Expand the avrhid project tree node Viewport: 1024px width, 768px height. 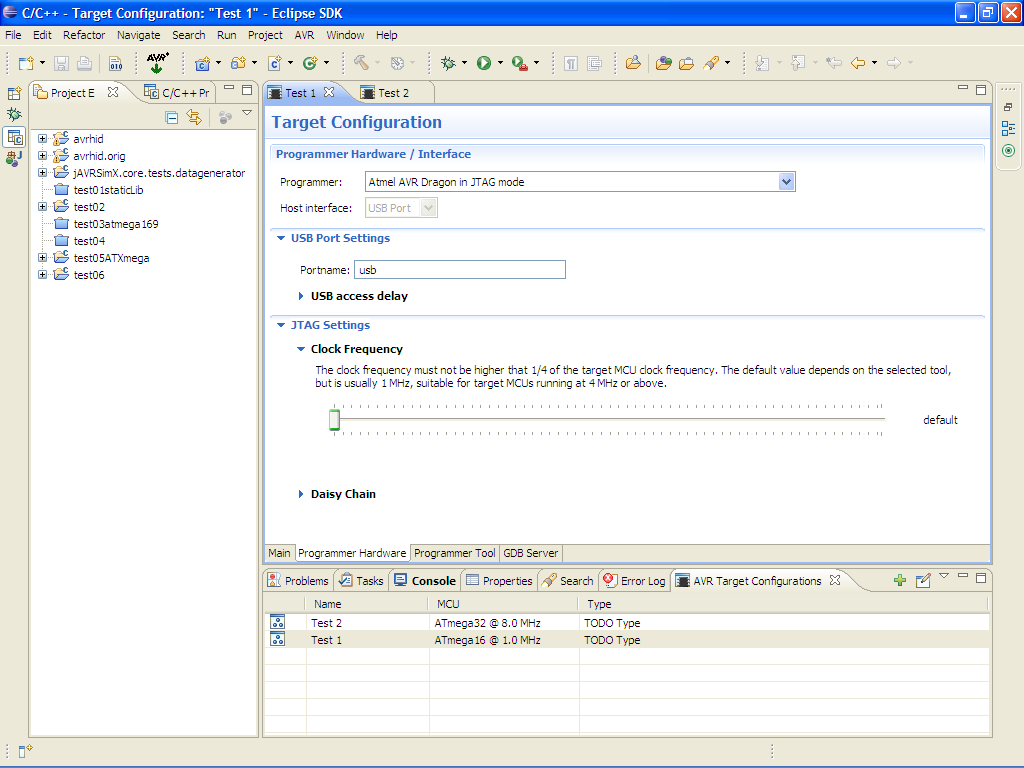(x=42, y=138)
